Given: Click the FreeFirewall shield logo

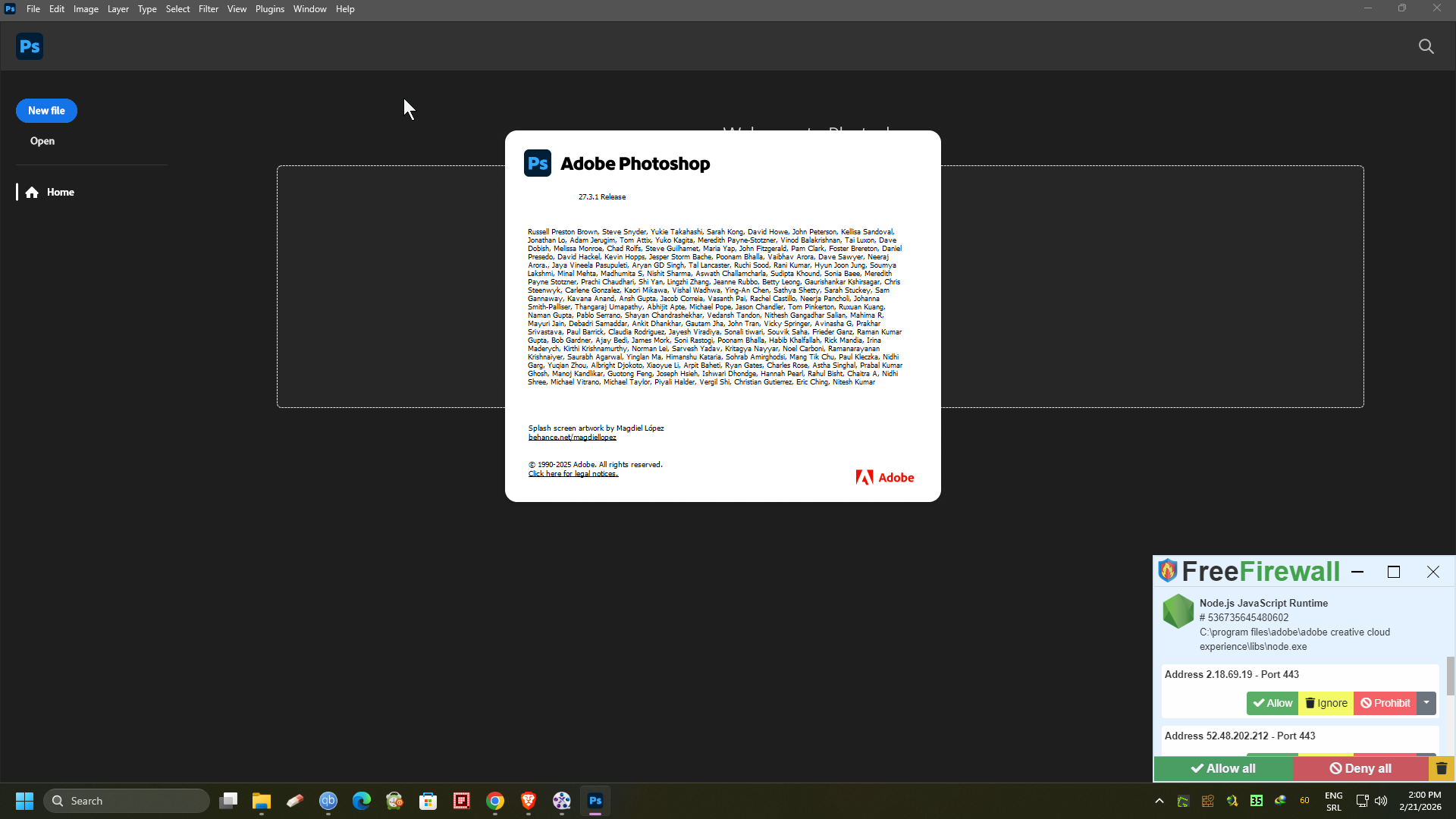Looking at the screenshot, I should click(x=1167, y=571).
